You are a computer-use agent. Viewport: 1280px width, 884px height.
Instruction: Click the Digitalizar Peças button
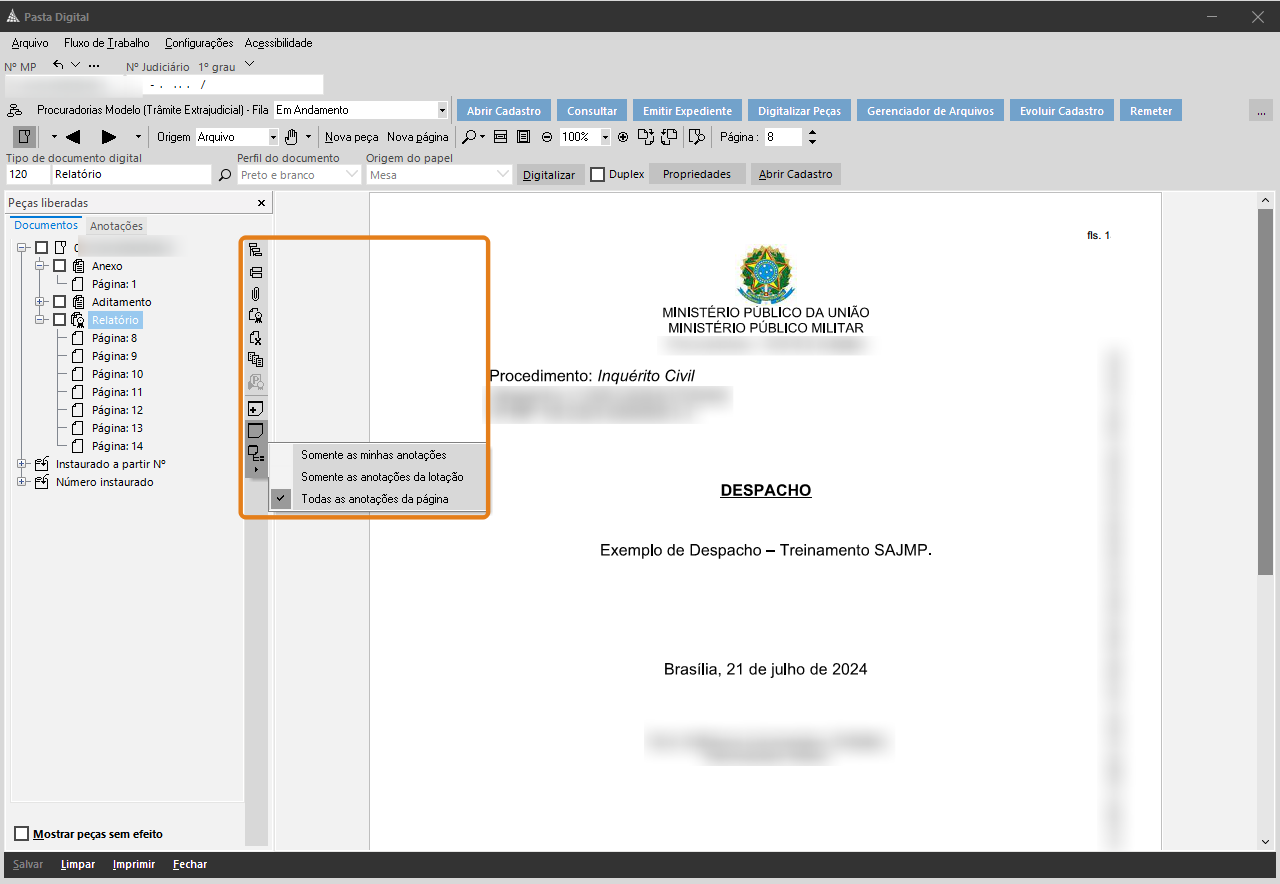[799, 110]
